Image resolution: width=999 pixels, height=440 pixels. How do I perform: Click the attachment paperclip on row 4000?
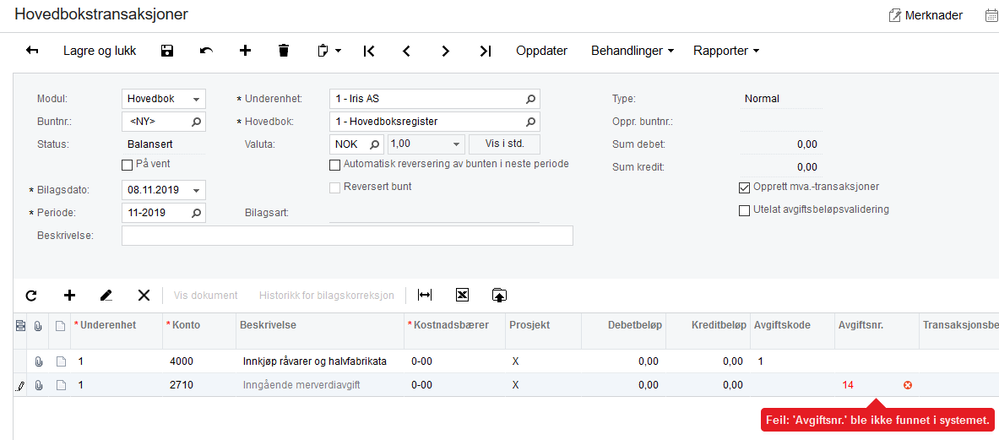click(38, 362)
